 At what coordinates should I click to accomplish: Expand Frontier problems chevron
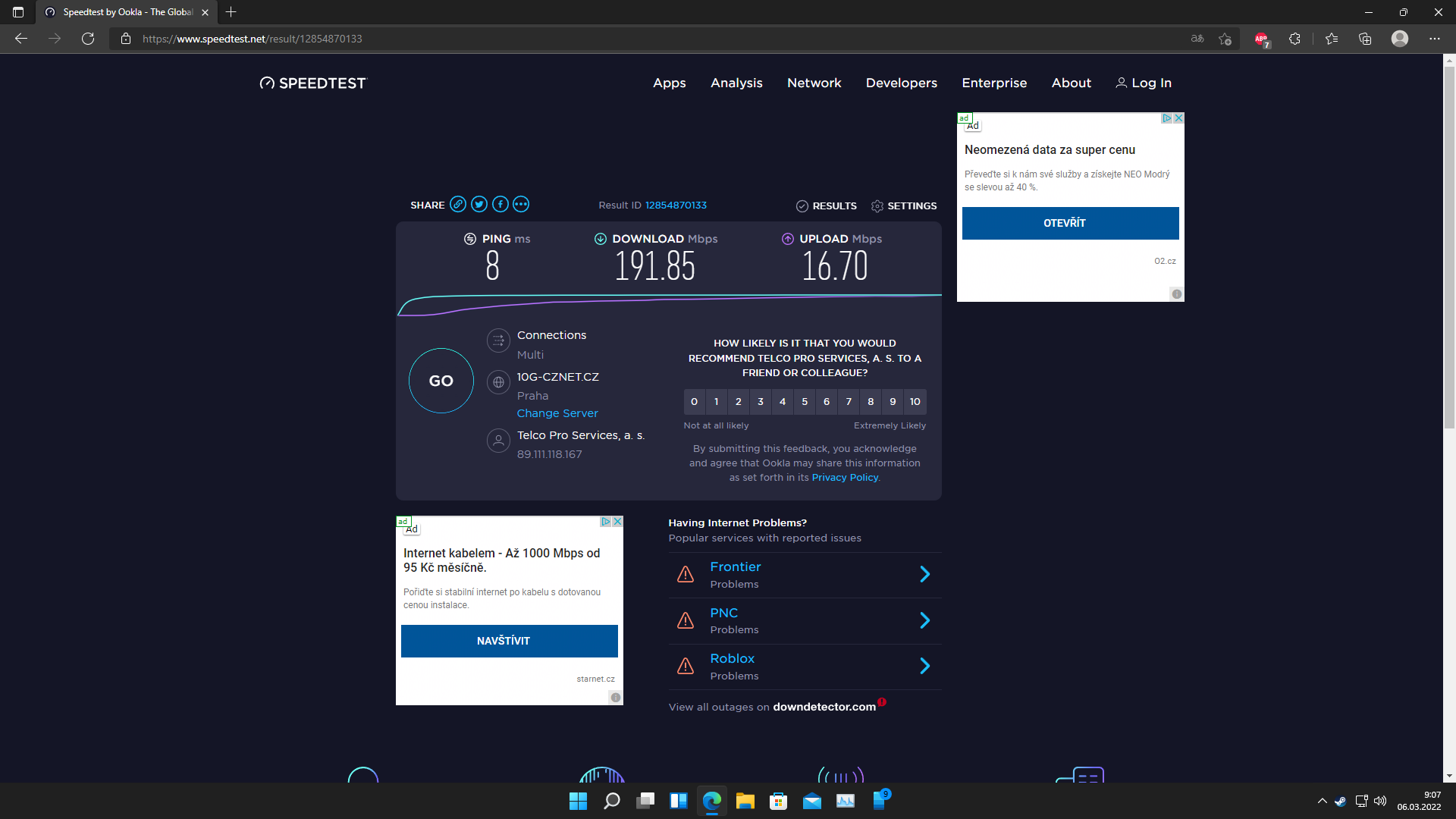[924, 575]
